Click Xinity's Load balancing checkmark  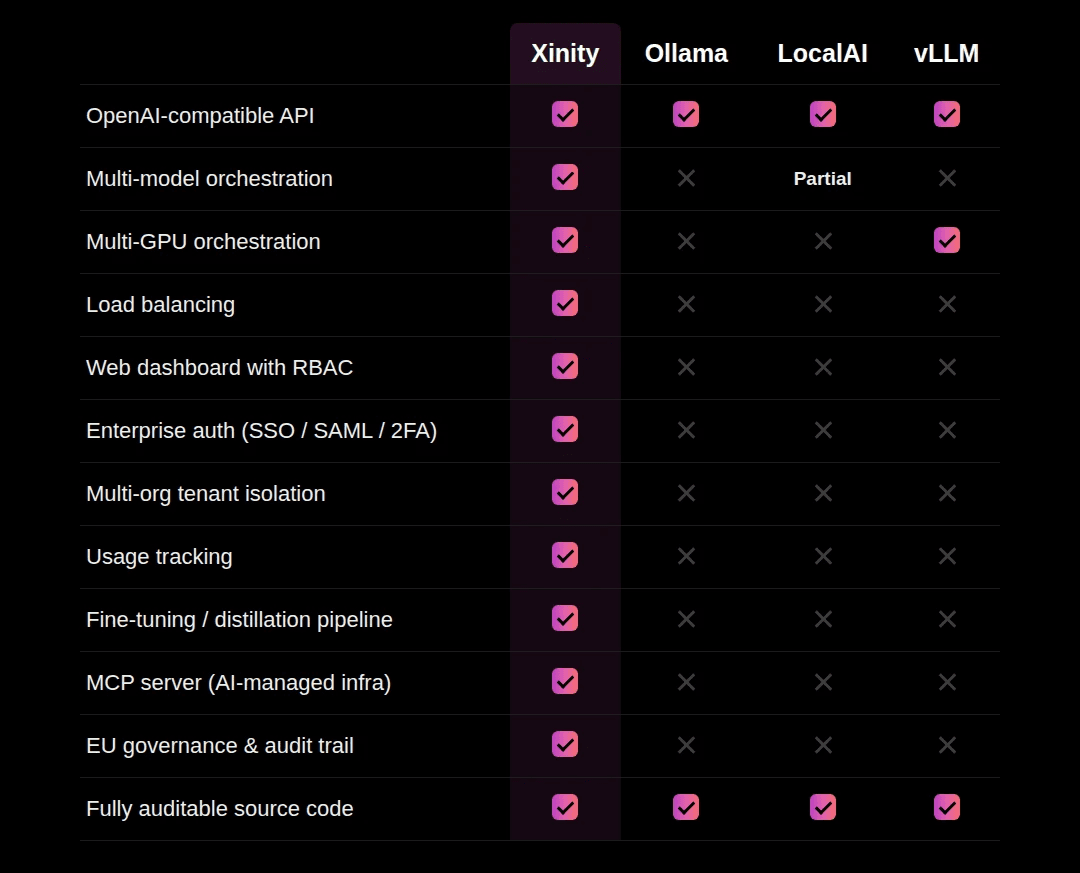pyautogui.click(x=565, y=303)
